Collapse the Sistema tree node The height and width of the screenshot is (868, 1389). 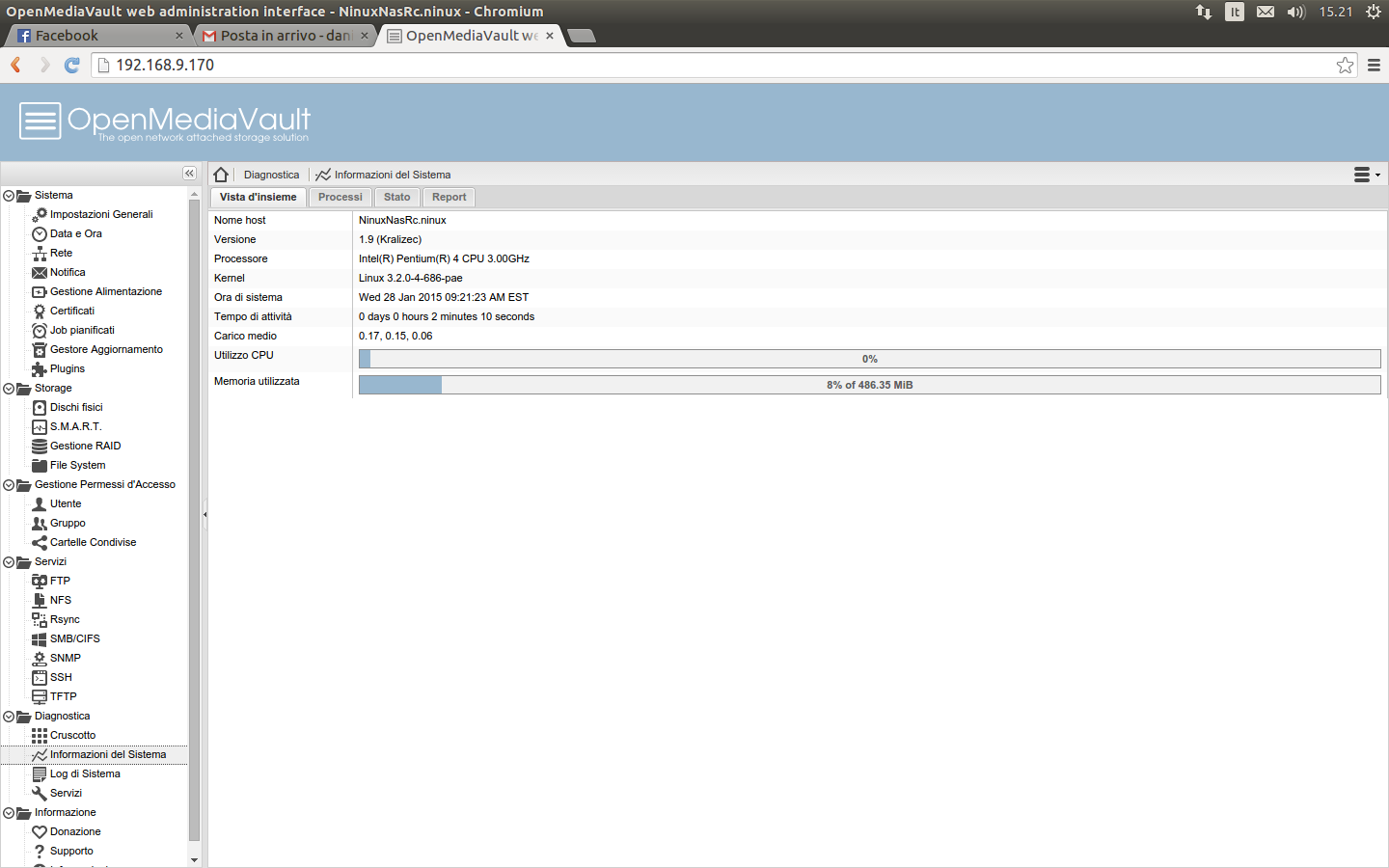click(9, 196)
